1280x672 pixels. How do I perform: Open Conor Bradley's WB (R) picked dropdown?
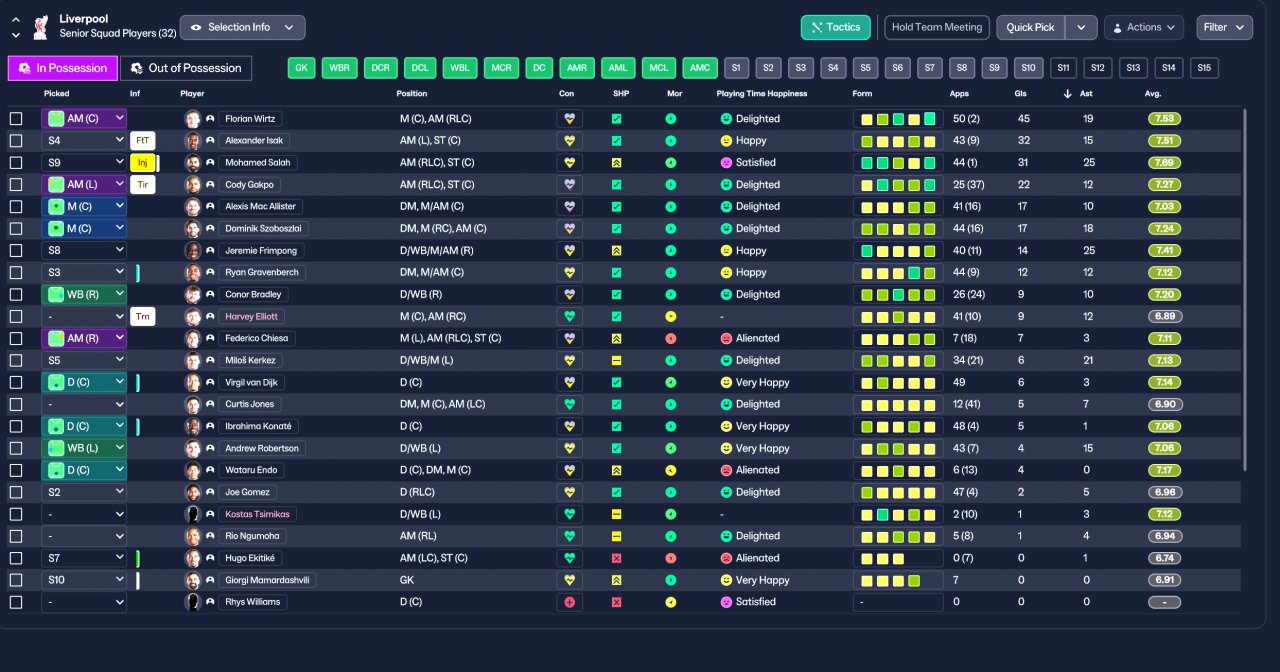(84, 294)
